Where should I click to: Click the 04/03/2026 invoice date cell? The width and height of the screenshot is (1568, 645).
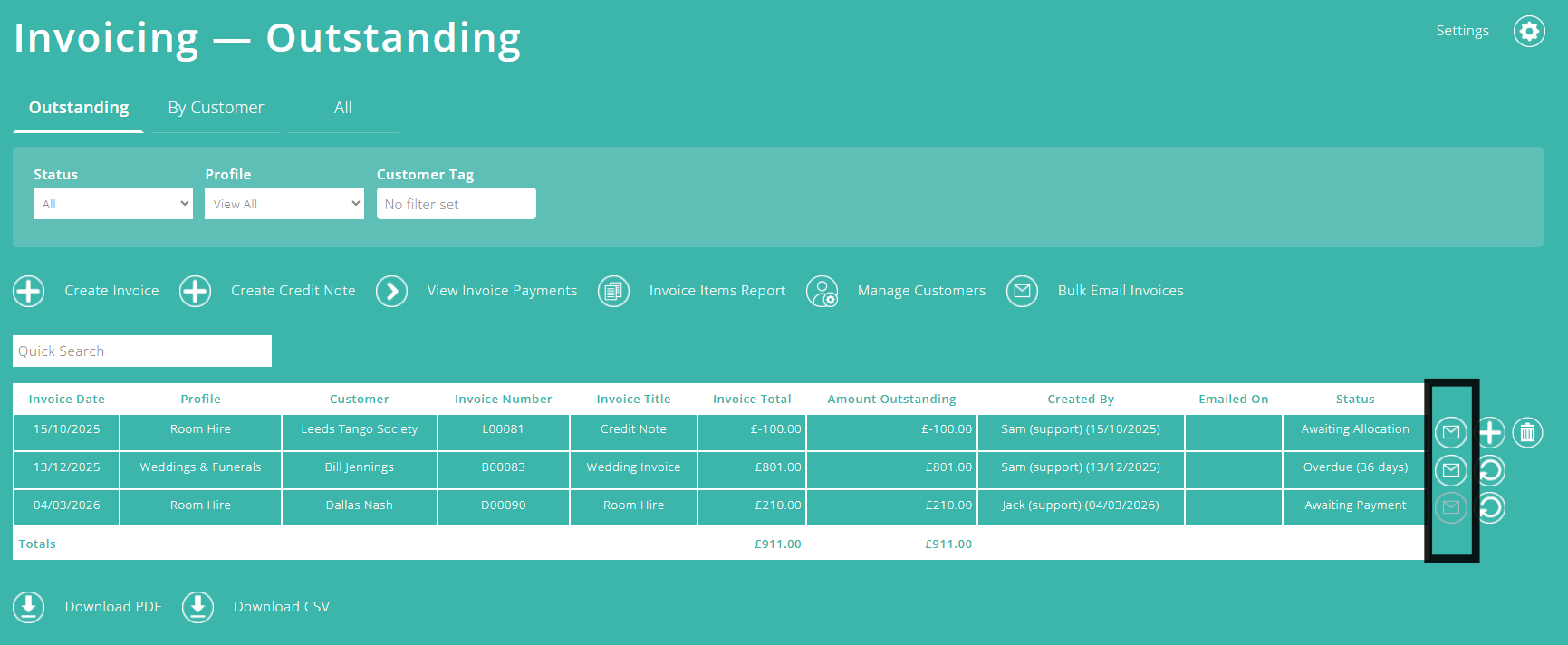[67, 505]
